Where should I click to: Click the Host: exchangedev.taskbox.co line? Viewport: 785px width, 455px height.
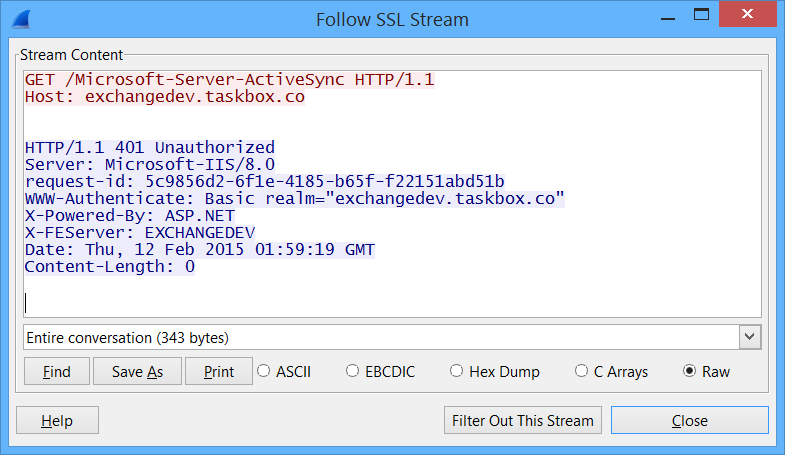(165, 97)
